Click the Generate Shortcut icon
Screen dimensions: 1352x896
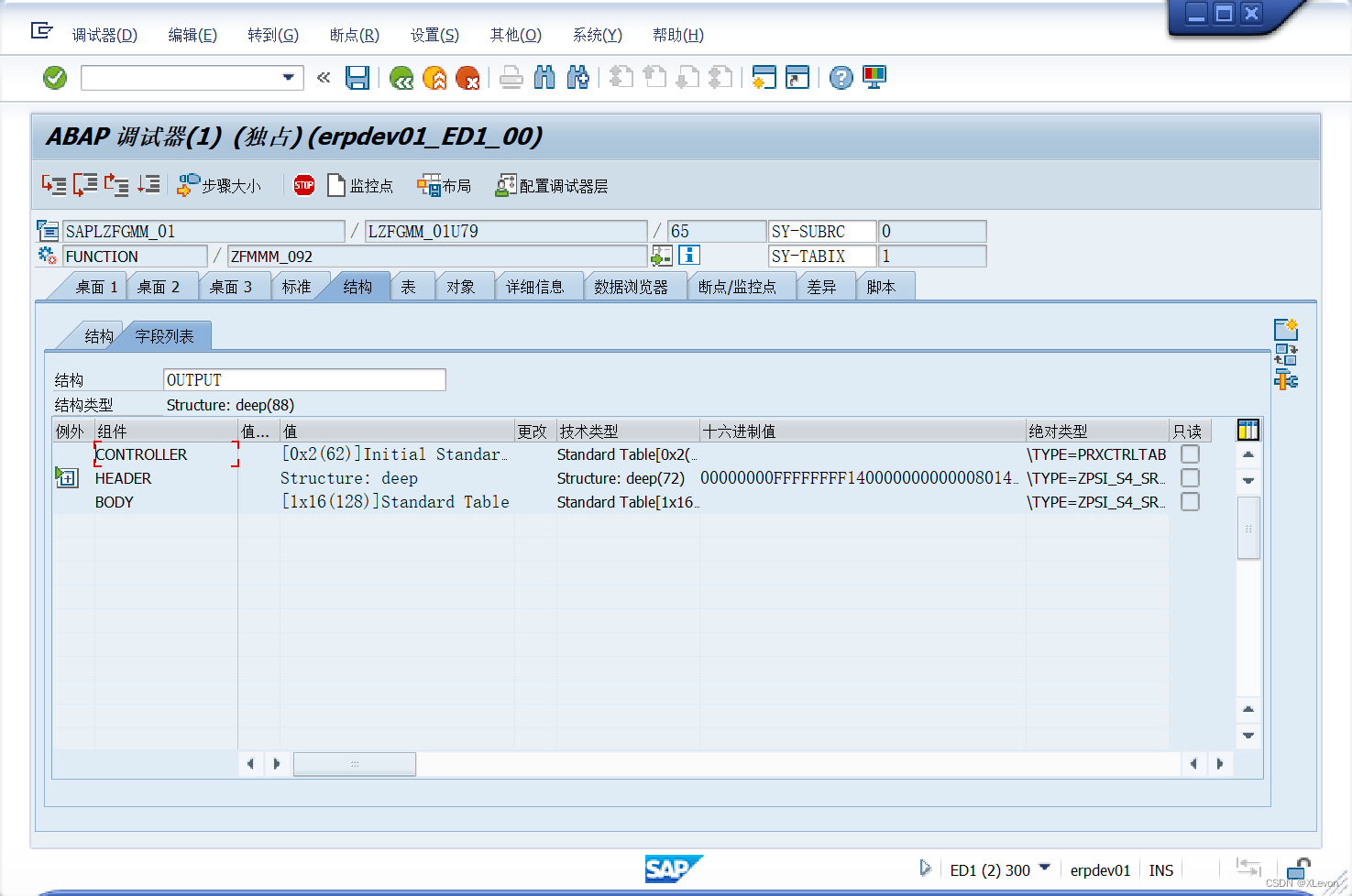click(797, 78)
